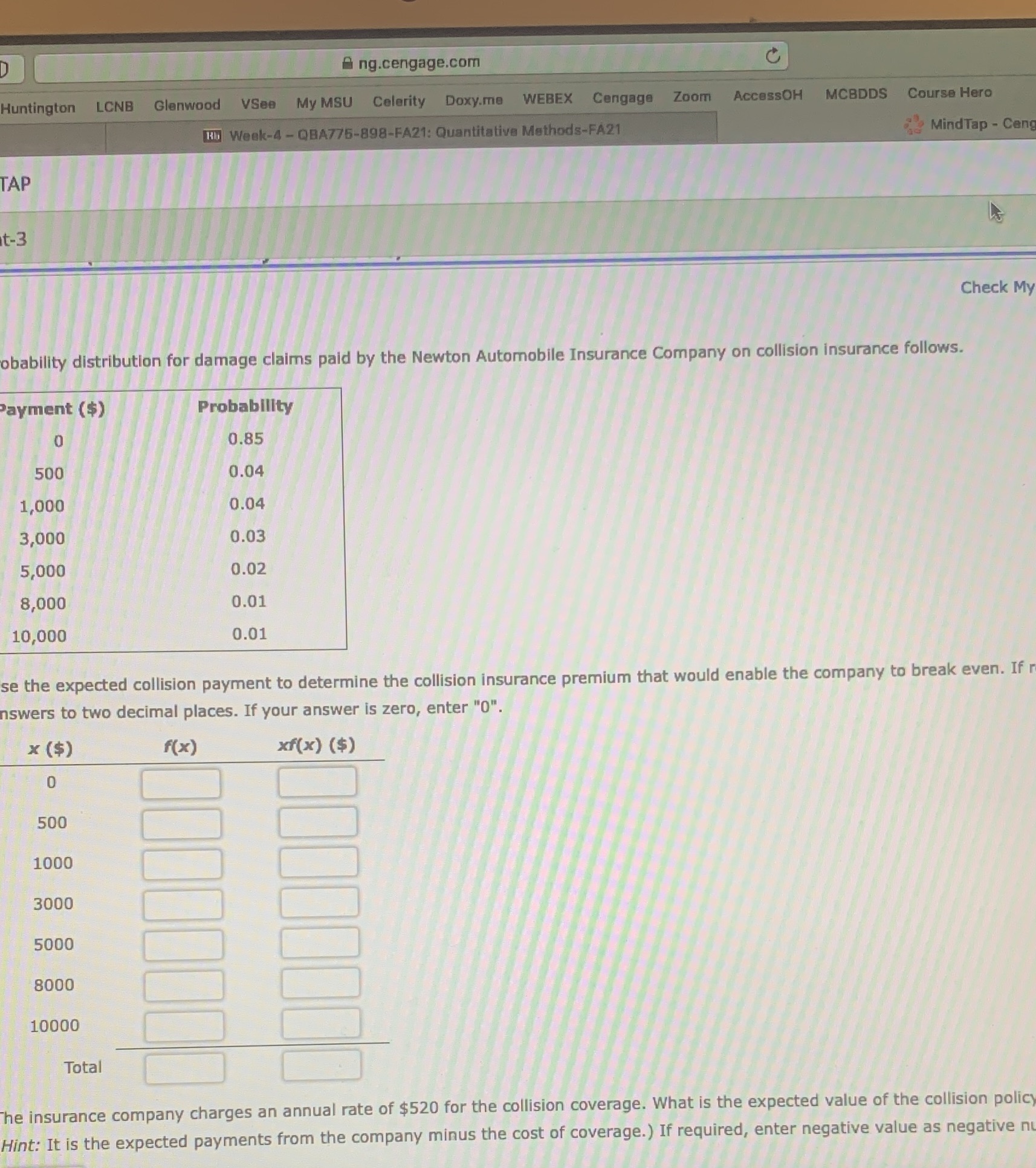Click the lock icon in address bar
This screenshot has width=1036, height=1168.
347,62
